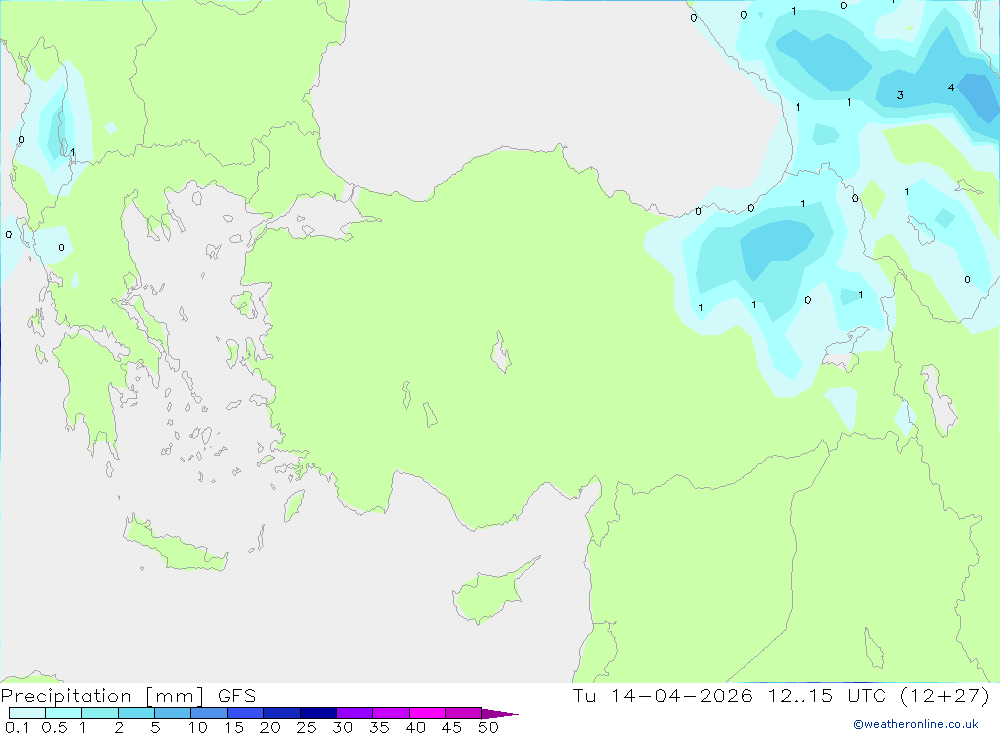
Task: Click the '0.1' legend scale label
Action: (16, 727)
